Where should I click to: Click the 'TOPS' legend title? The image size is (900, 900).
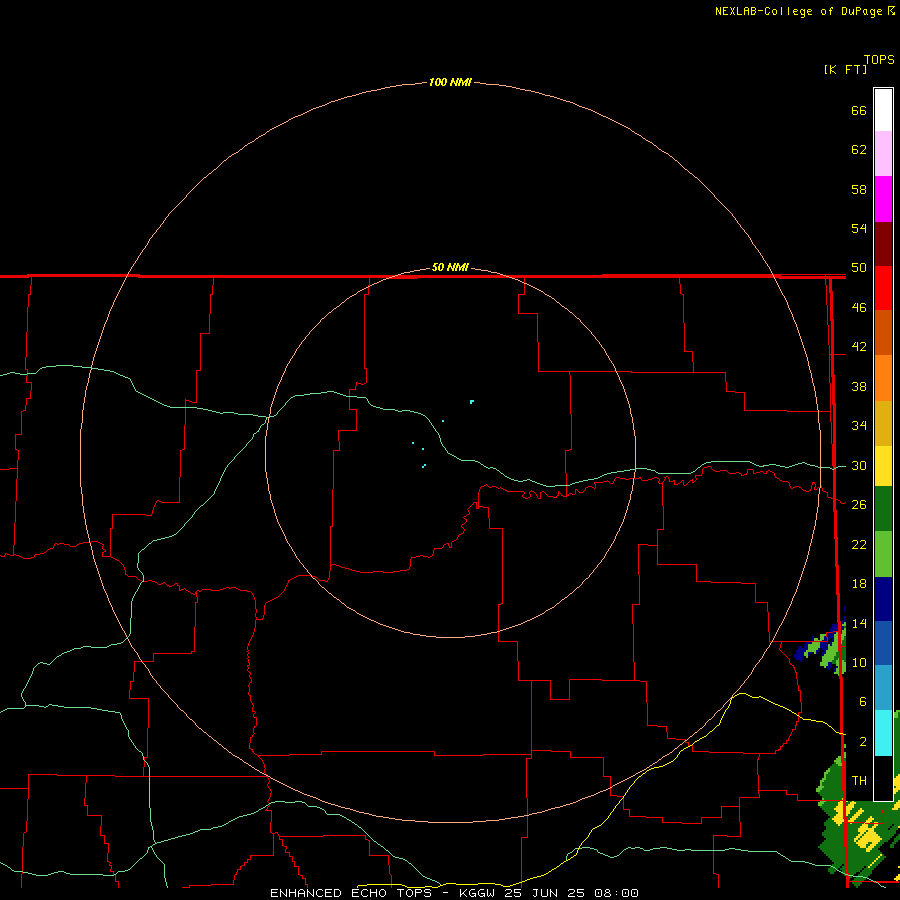879,59
